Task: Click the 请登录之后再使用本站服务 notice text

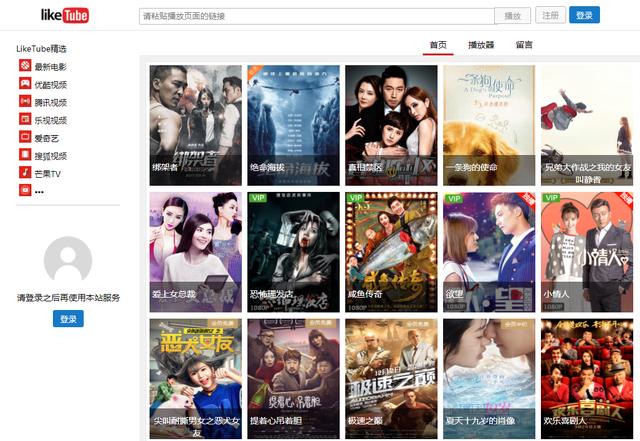Action: pyautogui.click(x=68, y=298)
